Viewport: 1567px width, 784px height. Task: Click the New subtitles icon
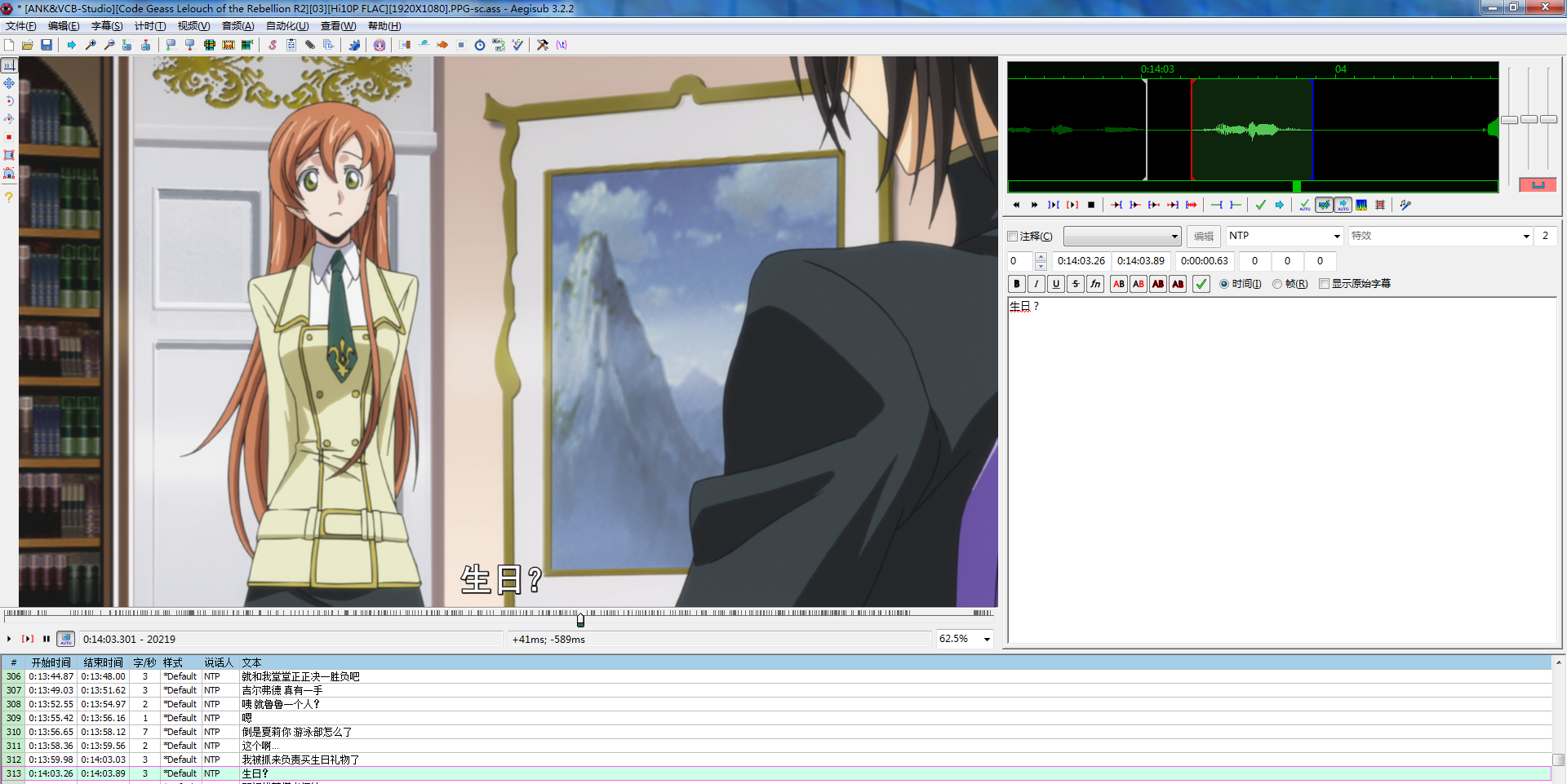(9, 45)
